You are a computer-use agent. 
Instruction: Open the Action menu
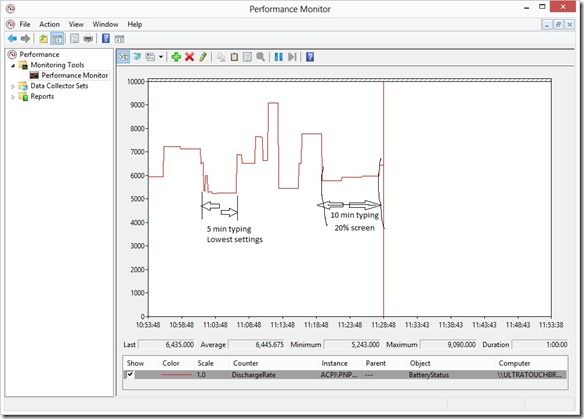(x=50, y=24)
